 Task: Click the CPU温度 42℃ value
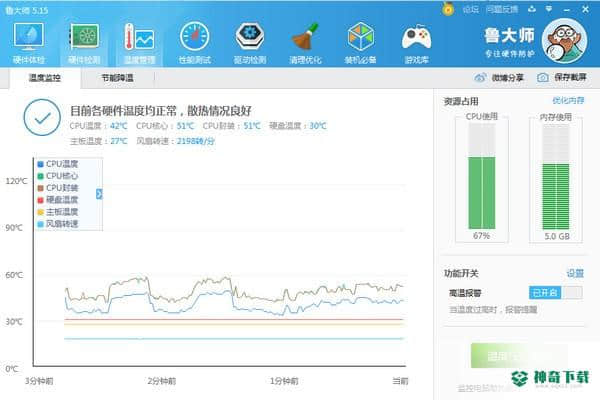pos(119,126)
